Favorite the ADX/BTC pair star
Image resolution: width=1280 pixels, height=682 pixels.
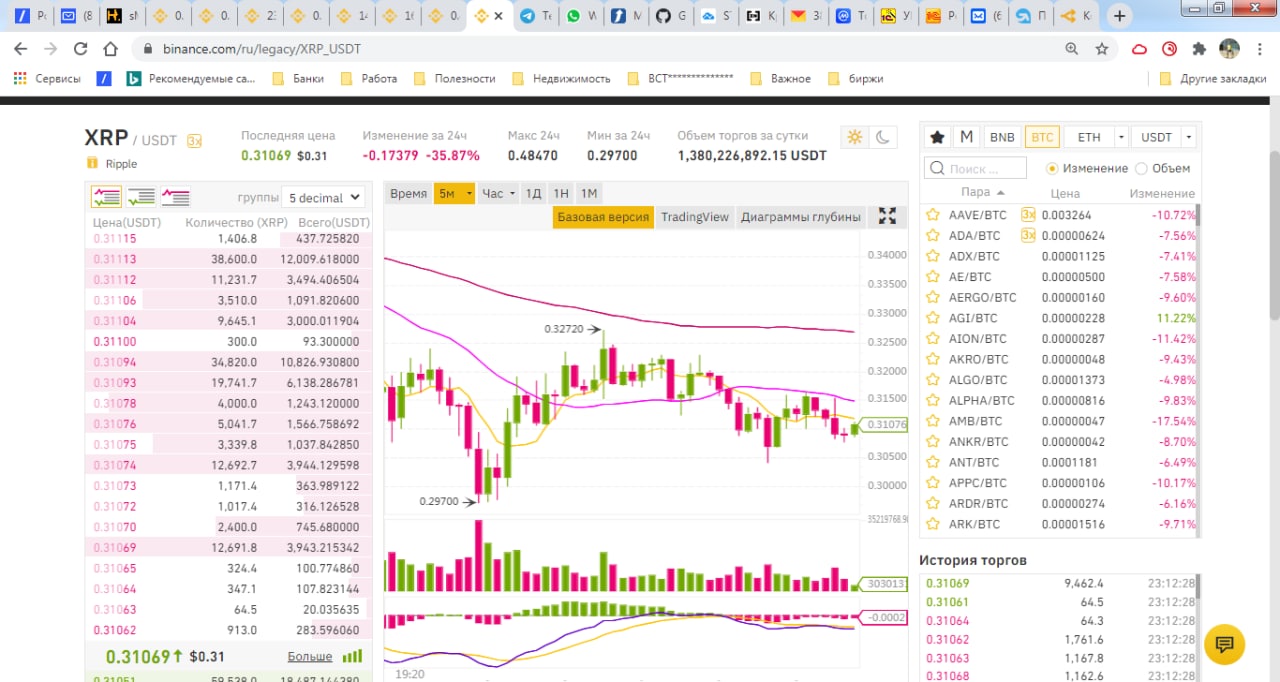coord(933,256)
